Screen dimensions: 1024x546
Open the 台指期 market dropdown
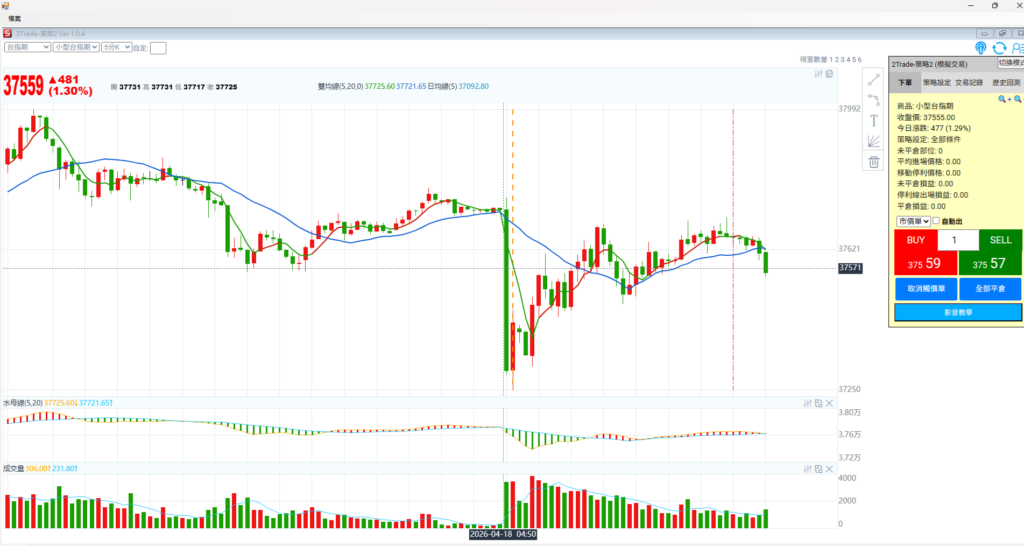pos(27,47)
